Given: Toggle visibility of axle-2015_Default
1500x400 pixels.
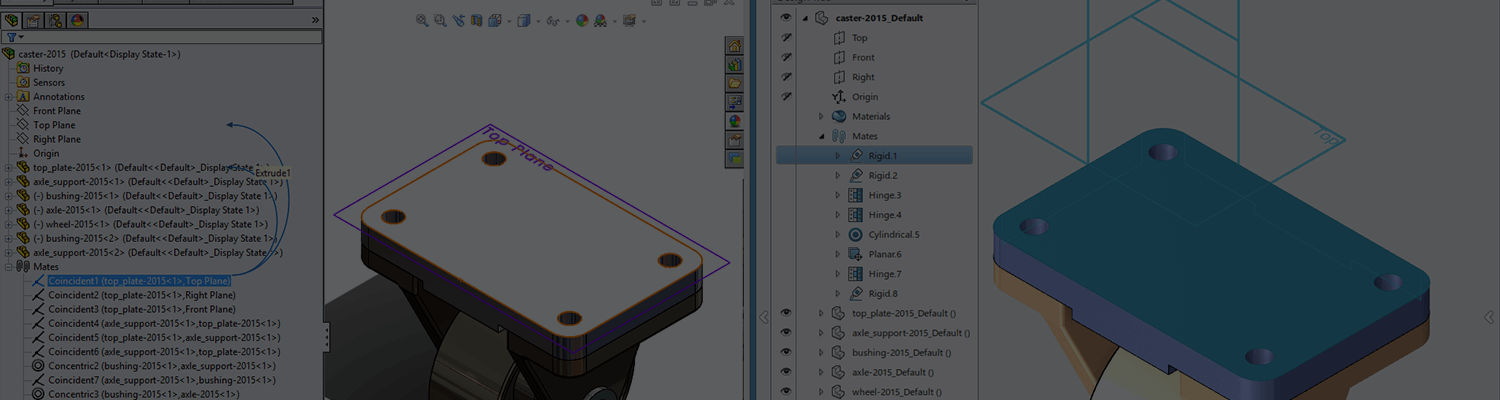Looking at the screenshot, I should pos(786,372).
